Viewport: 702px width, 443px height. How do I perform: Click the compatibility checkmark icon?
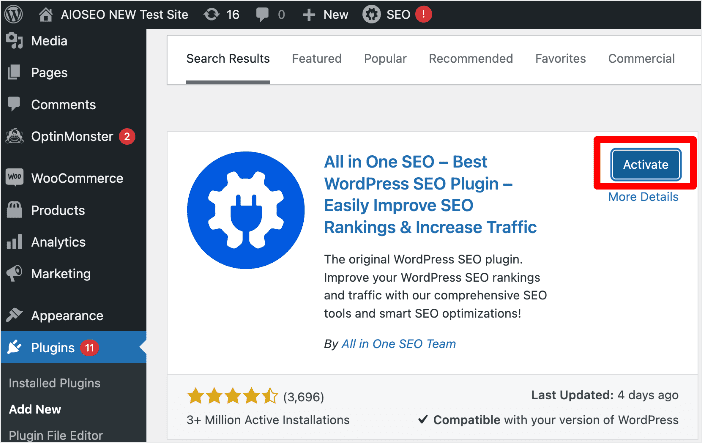click(423, 420)
